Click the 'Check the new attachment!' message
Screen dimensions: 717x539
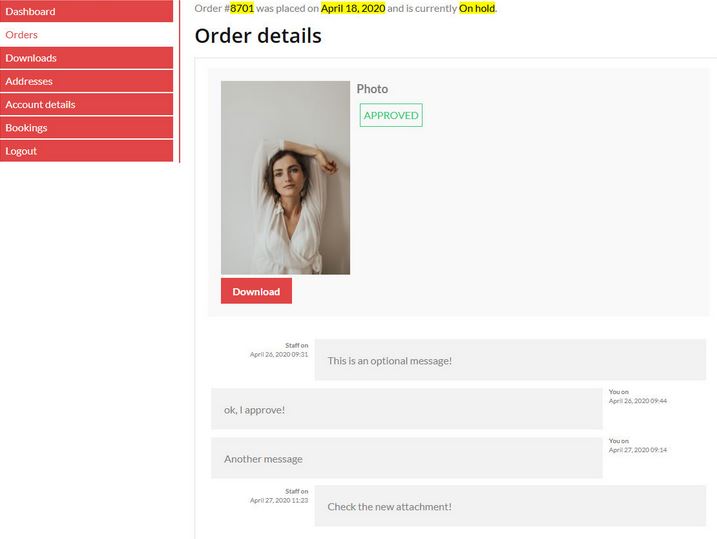pyautogui.click(x=510, y=506)
